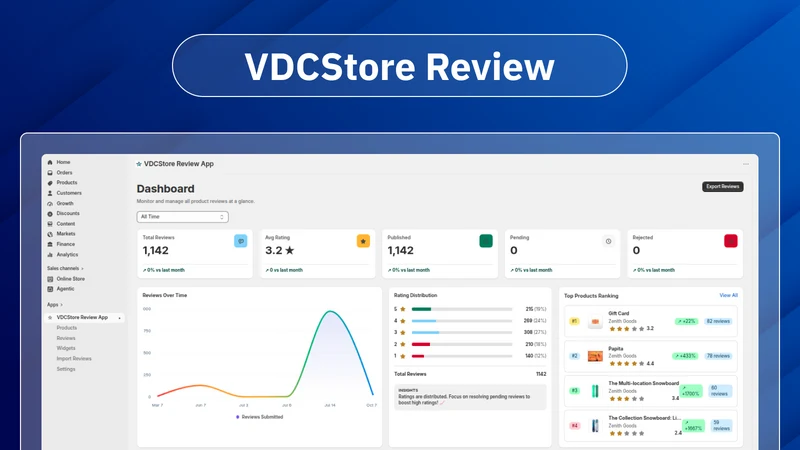Screen dimensions: 800x450
Task: Open the three-dot menu at top right
Action: click(x=746, y=164)
